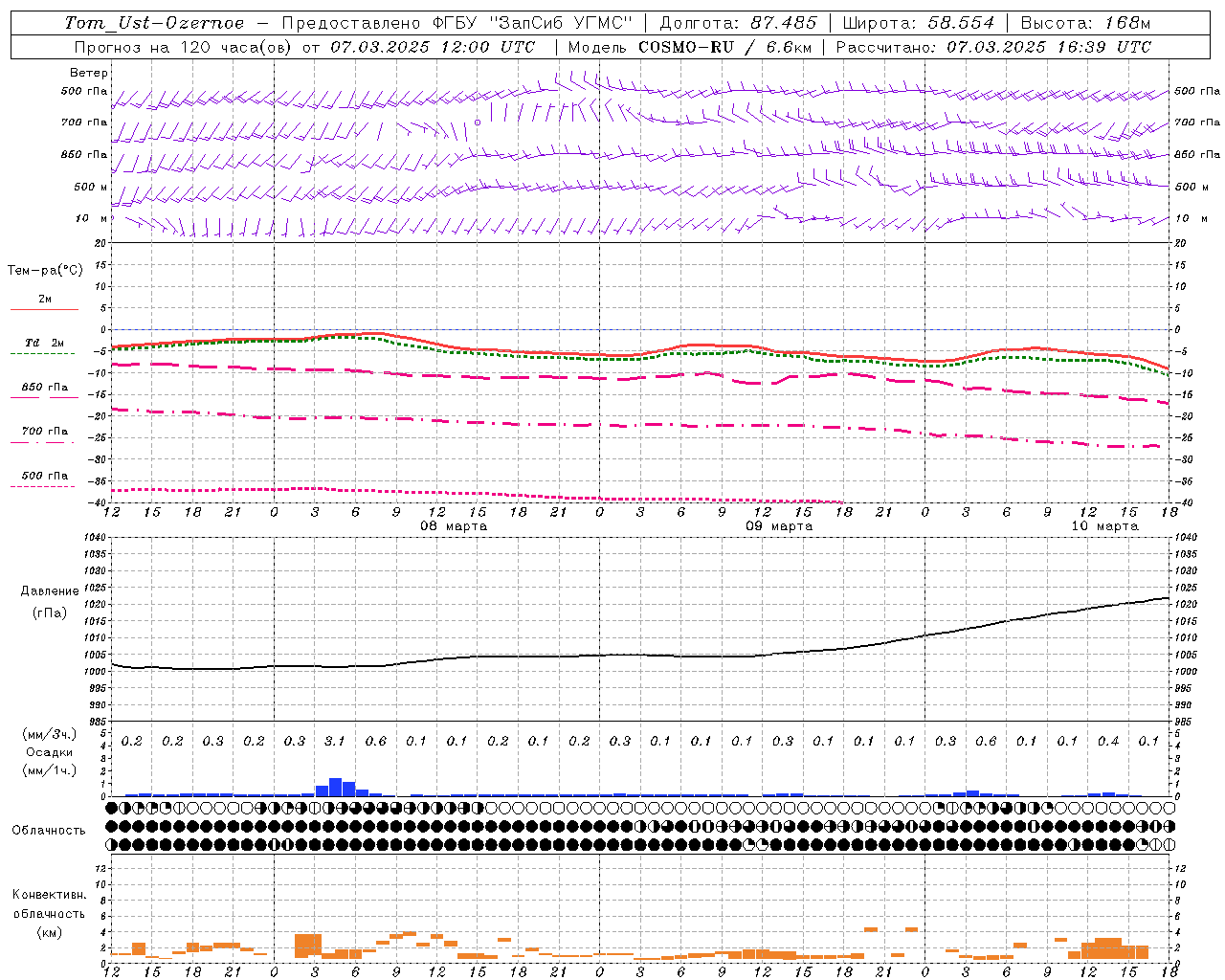1225x980 pixels.
Task: Click the 'Долгота: 87.485' longitude value
Action: (739, 23)
